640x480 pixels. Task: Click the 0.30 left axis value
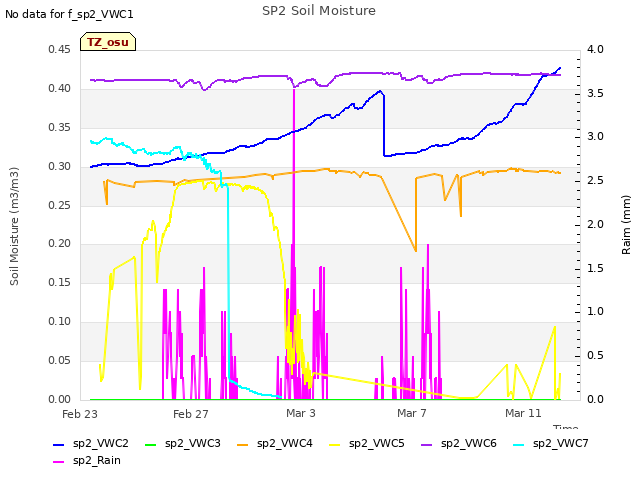pyautogui.click(x=60, y=166)
